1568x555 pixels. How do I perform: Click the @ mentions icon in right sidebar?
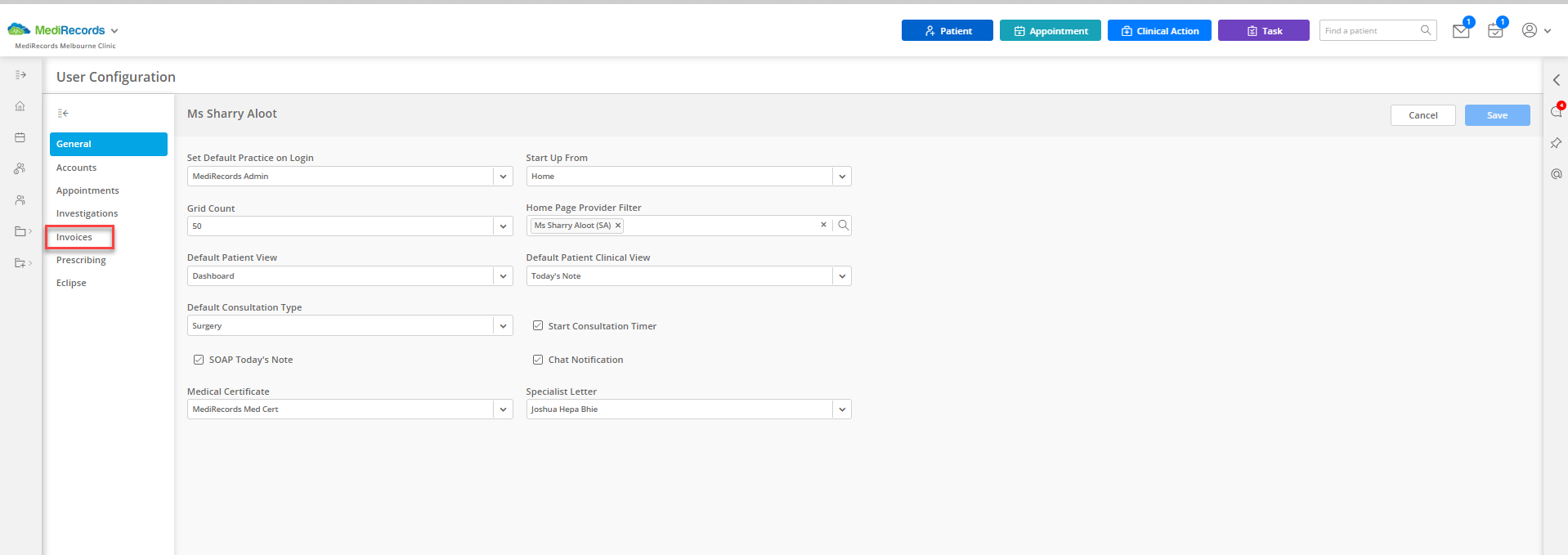pyautogui.click(x=1557, y=174)
